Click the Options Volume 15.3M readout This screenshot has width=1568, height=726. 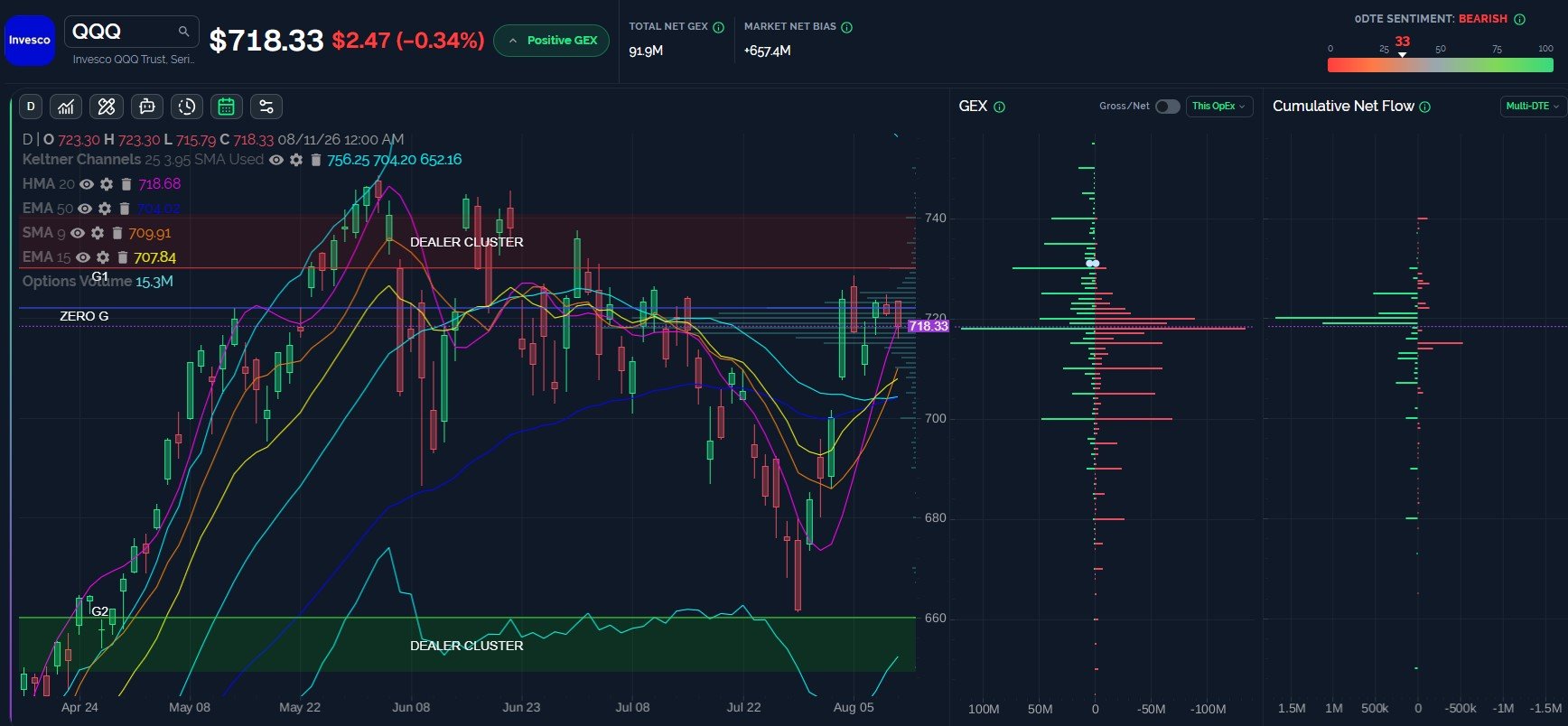(98, 282)
